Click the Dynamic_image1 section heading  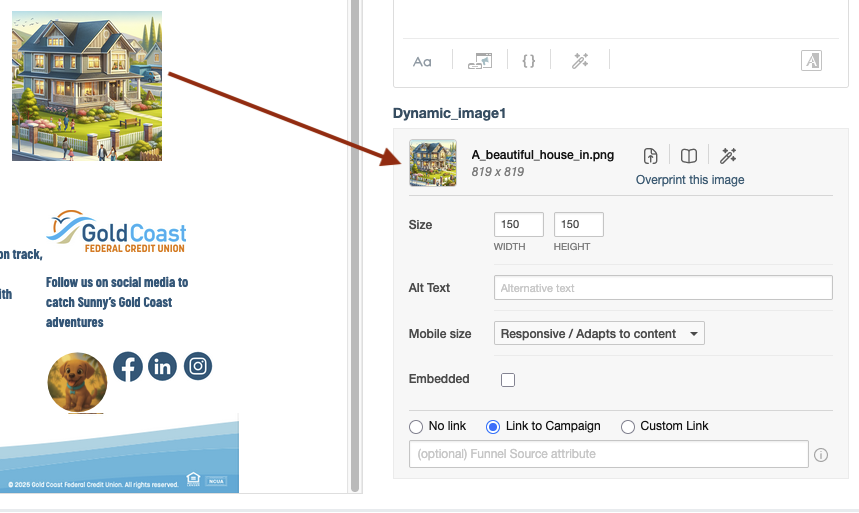tap(449, 113)
